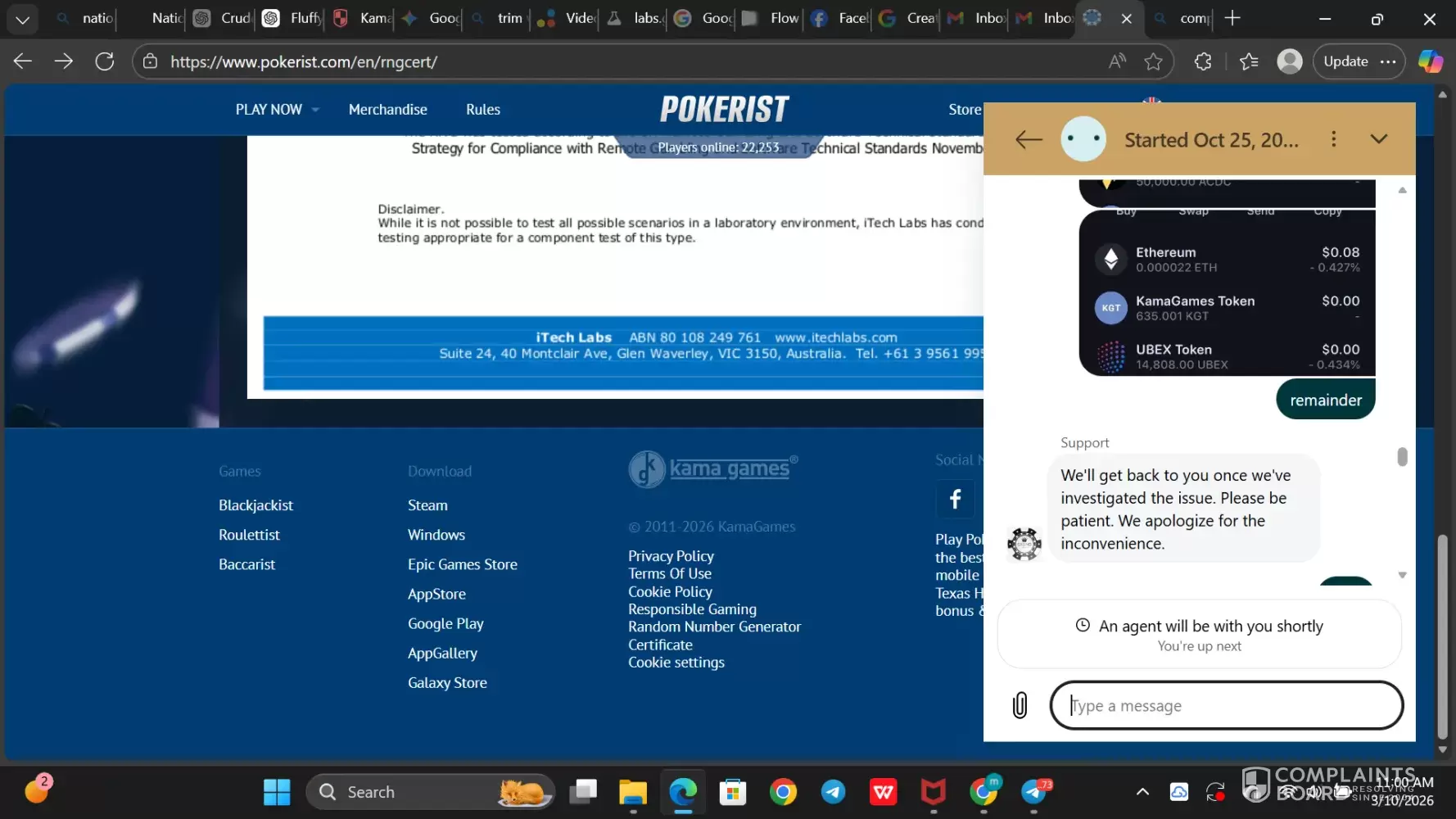Open browser extensions puzzle icon
Screen dimensions: 1456x819
point(1203,61)
